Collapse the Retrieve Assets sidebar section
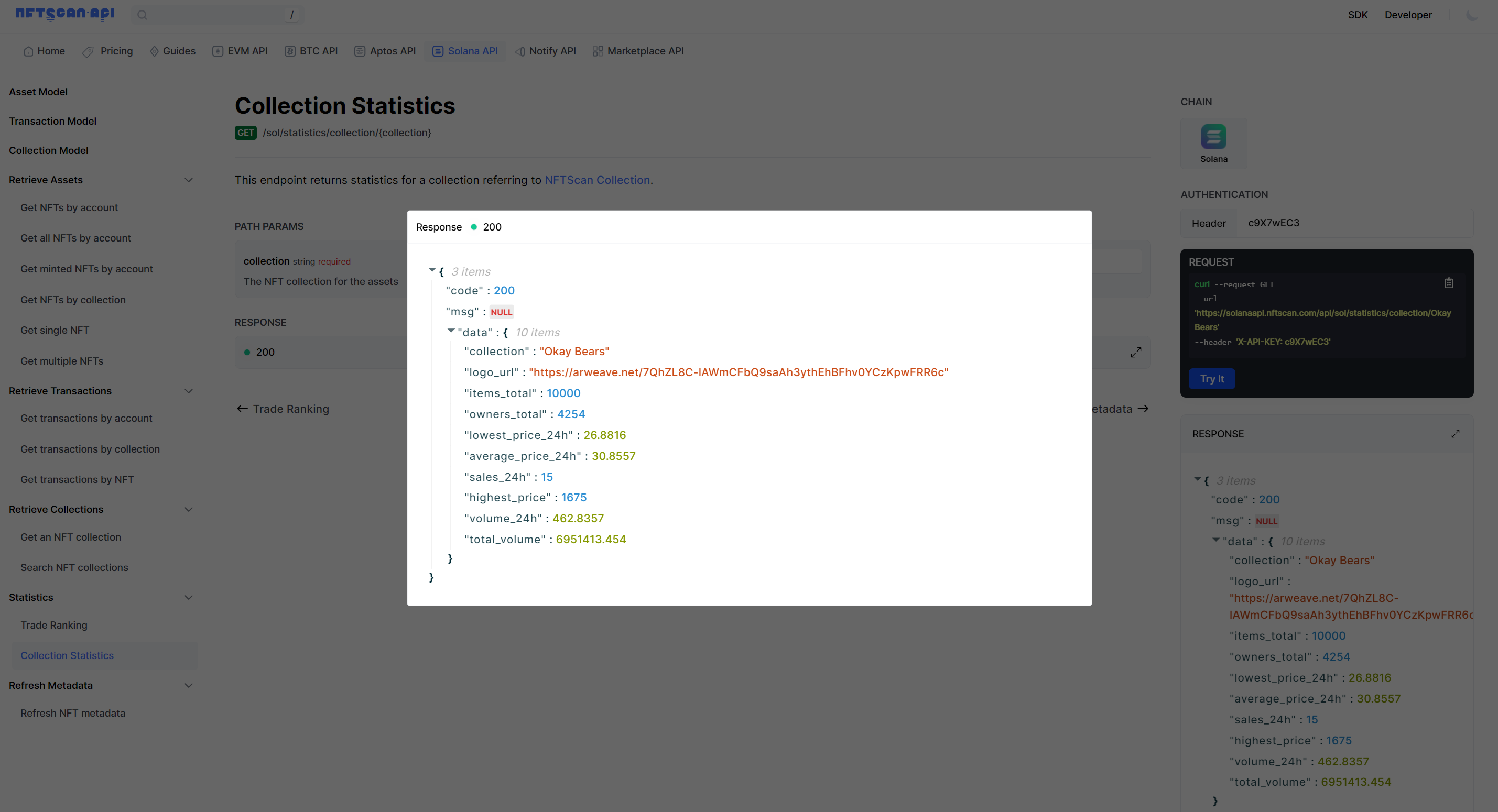The height and width of the screenshot is (812, 1498). point(188,180)
